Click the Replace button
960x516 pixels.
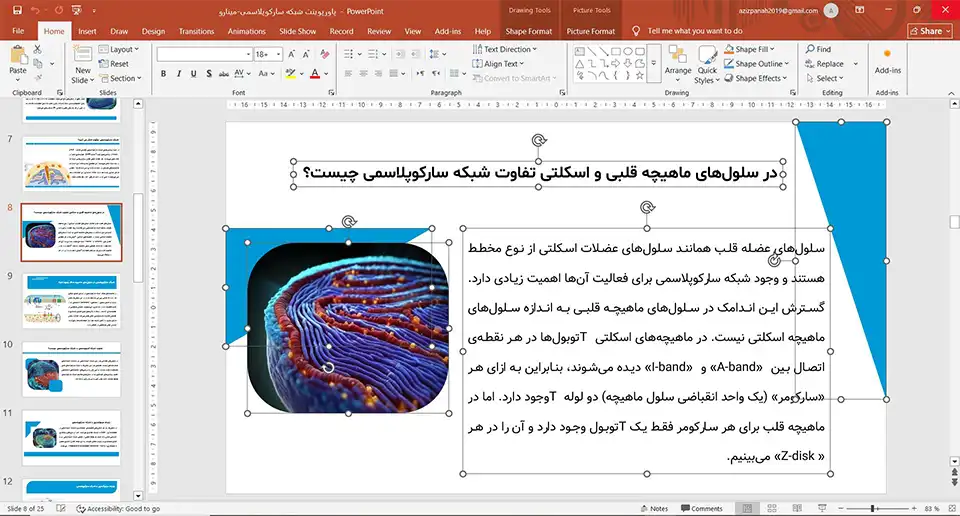pyautogui.click(x=824, y=64)
